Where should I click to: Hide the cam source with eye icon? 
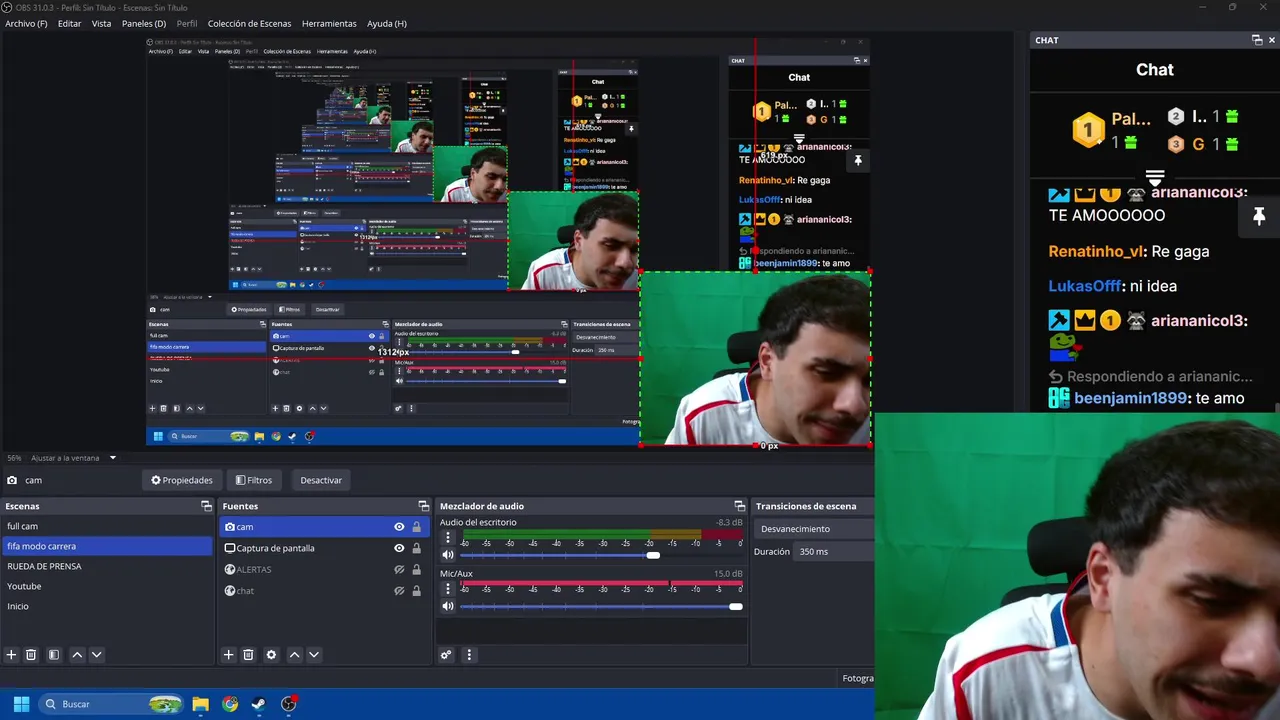(399, 527)
